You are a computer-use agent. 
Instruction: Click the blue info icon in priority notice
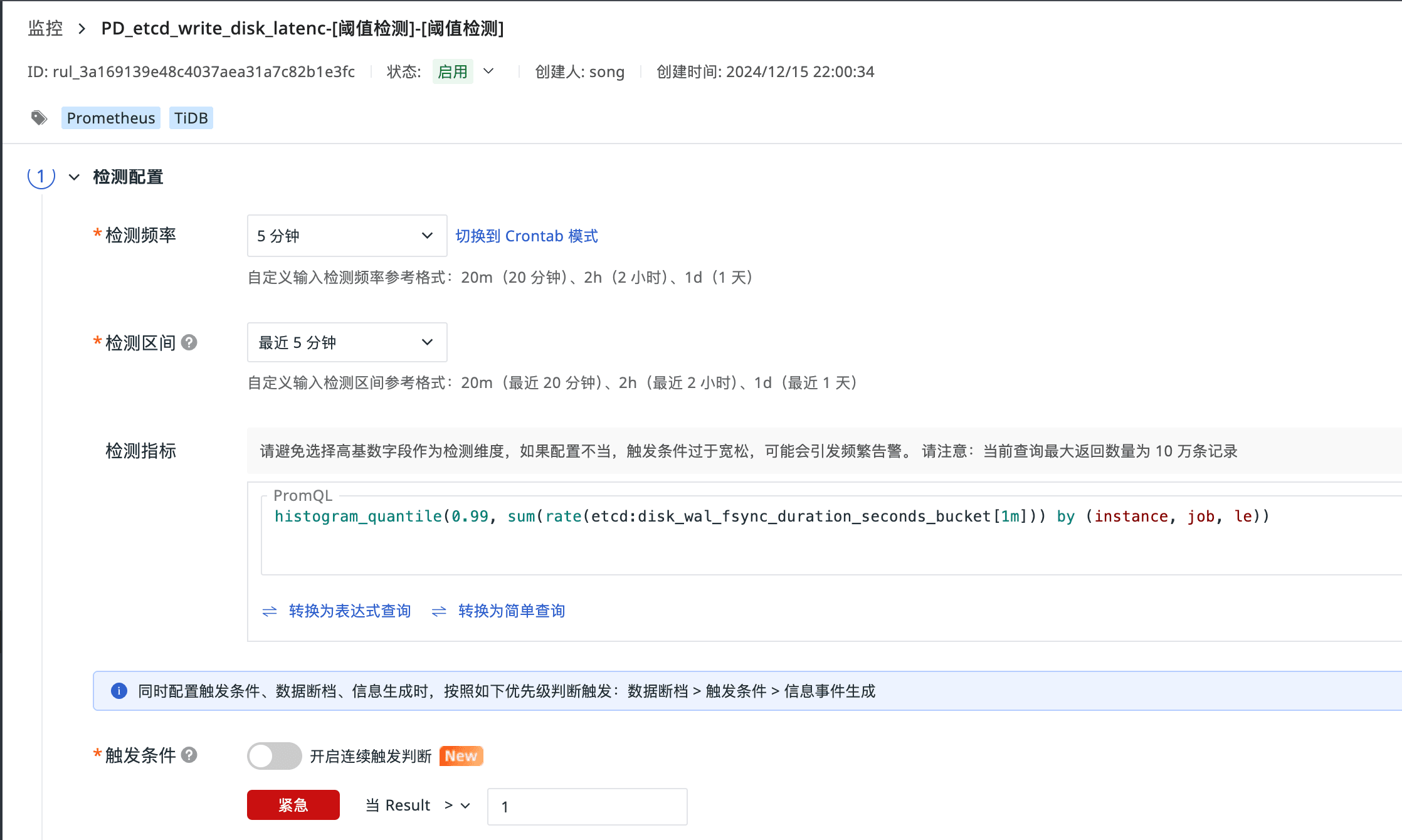(119, 691)
